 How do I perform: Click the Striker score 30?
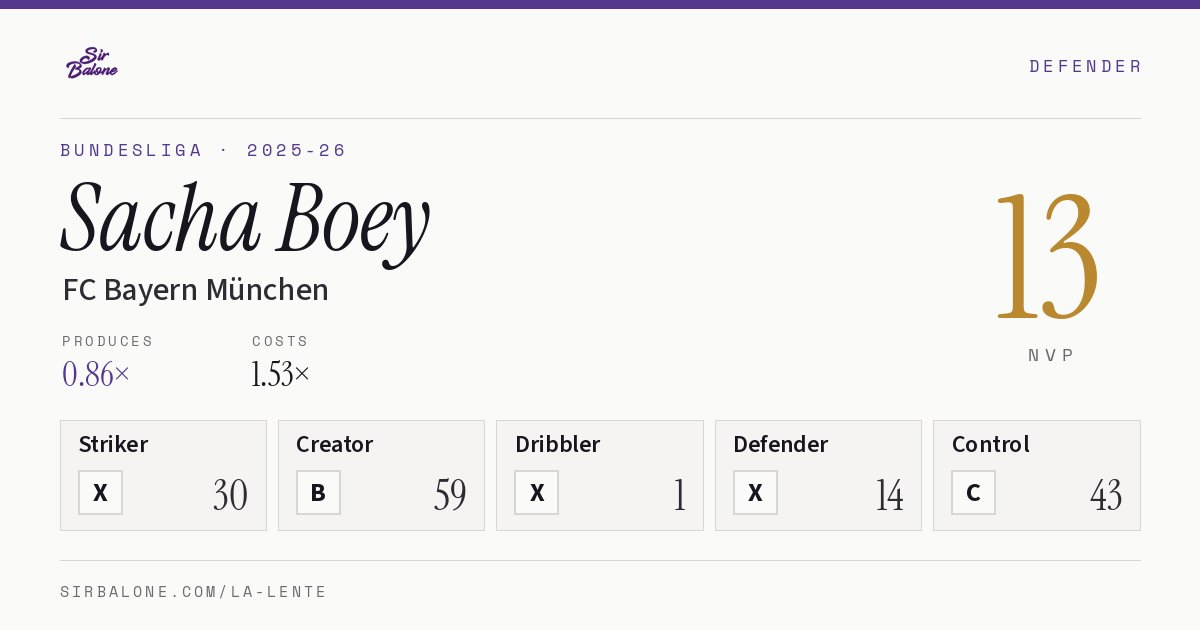(x=230, y=495)
